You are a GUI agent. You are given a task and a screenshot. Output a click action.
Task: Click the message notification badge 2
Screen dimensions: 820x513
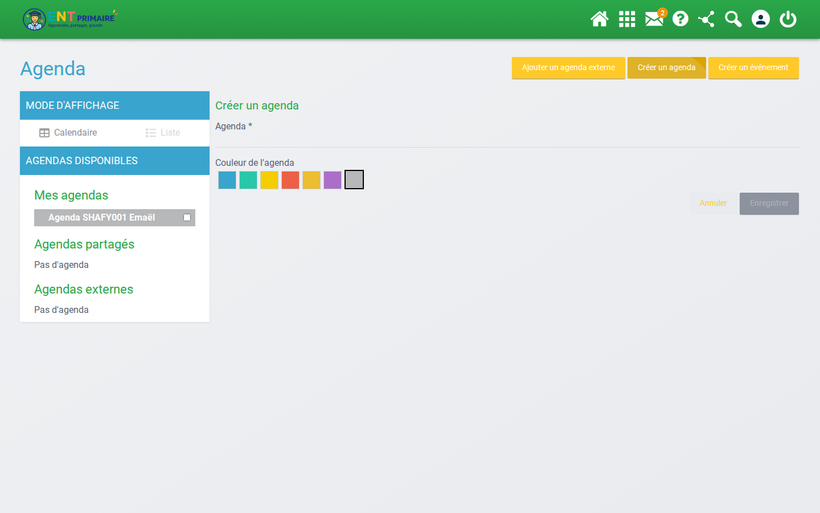click(662, 13)
